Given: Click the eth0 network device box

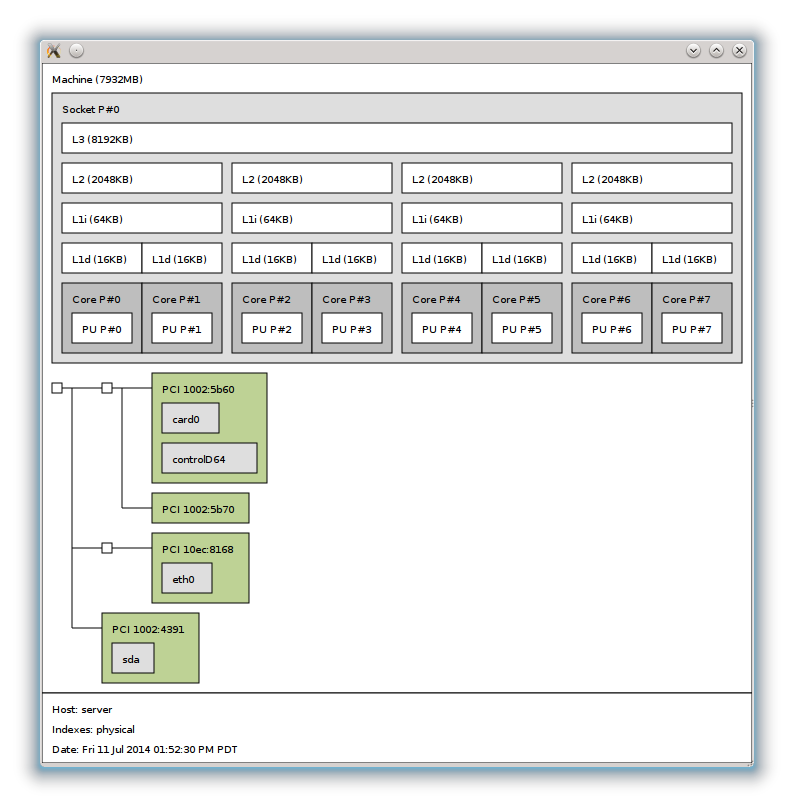Looking at the screenshot, I should [187, 578].
